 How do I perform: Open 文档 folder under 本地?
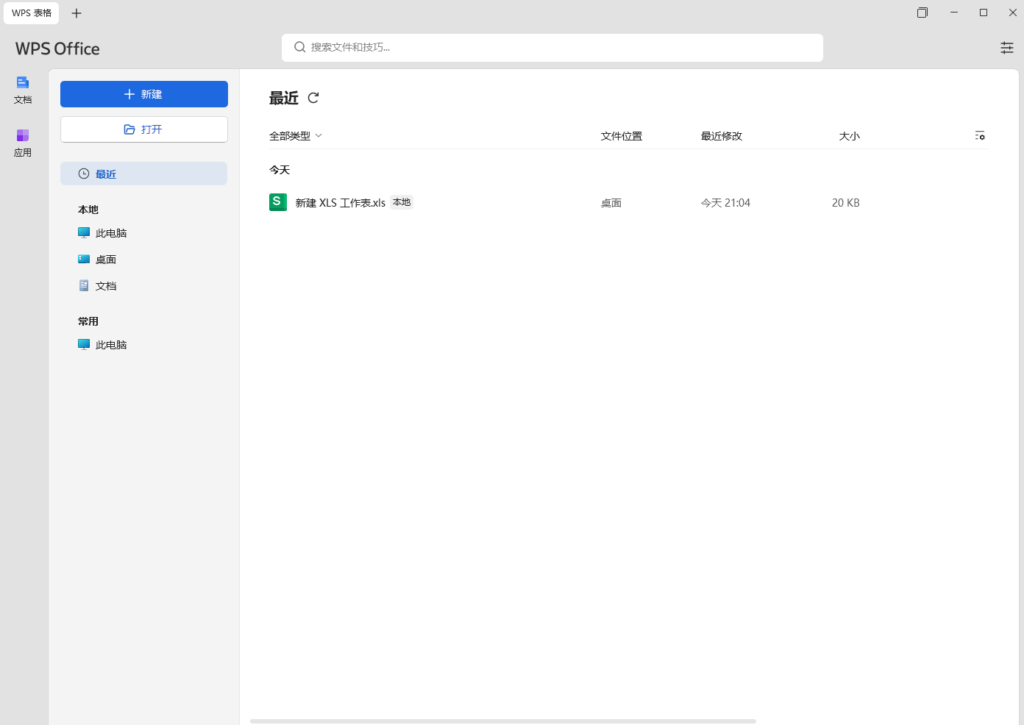point(105,286)
